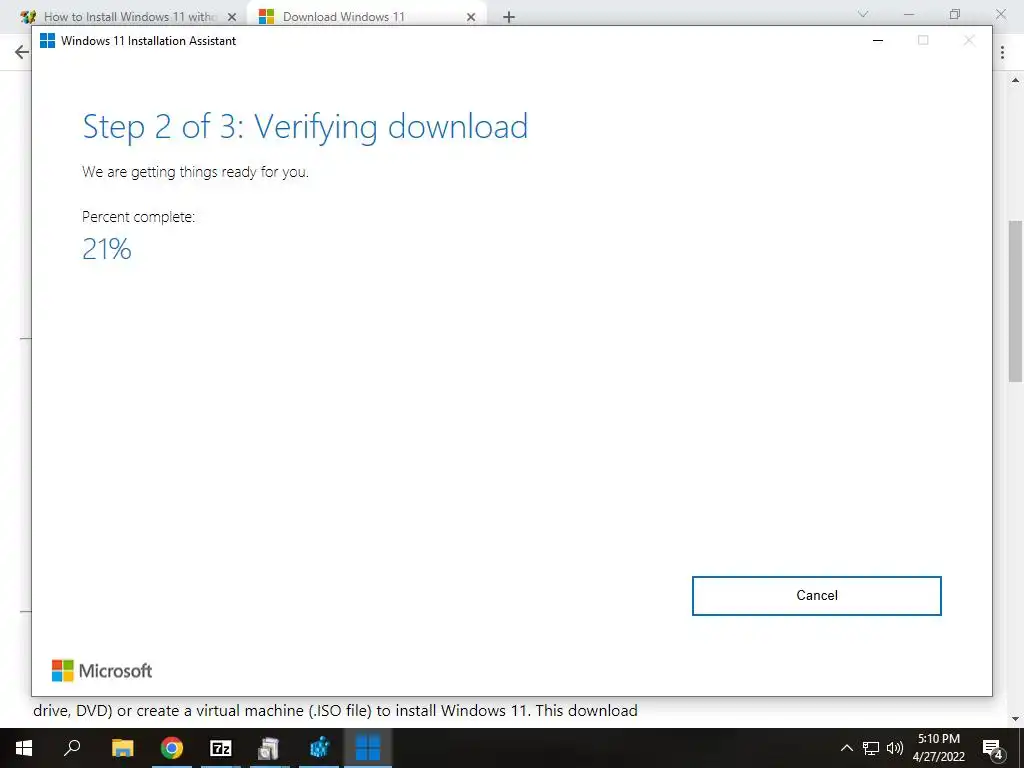1024x768 pixels.
Task: Open a new browser tab
Action: [509, 17]
